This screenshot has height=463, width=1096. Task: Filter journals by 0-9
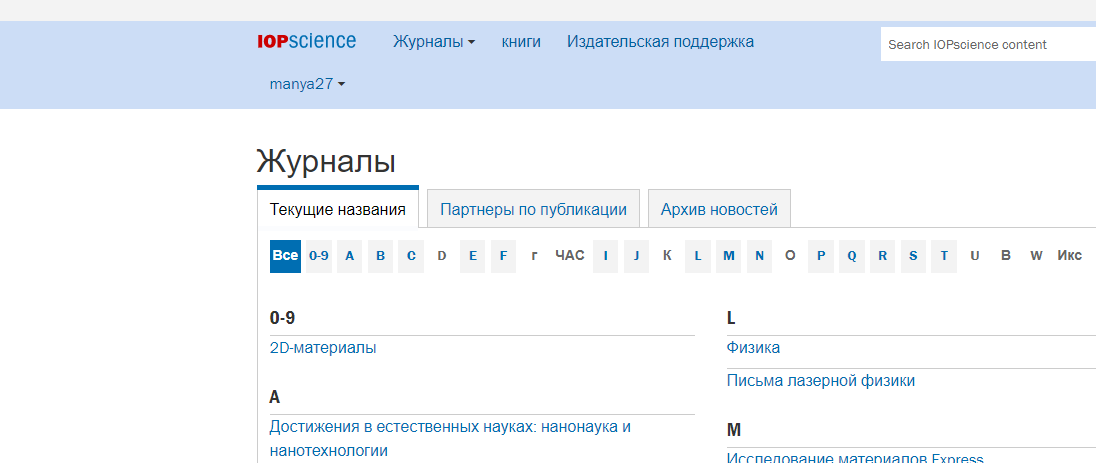(x=319, y=256)
